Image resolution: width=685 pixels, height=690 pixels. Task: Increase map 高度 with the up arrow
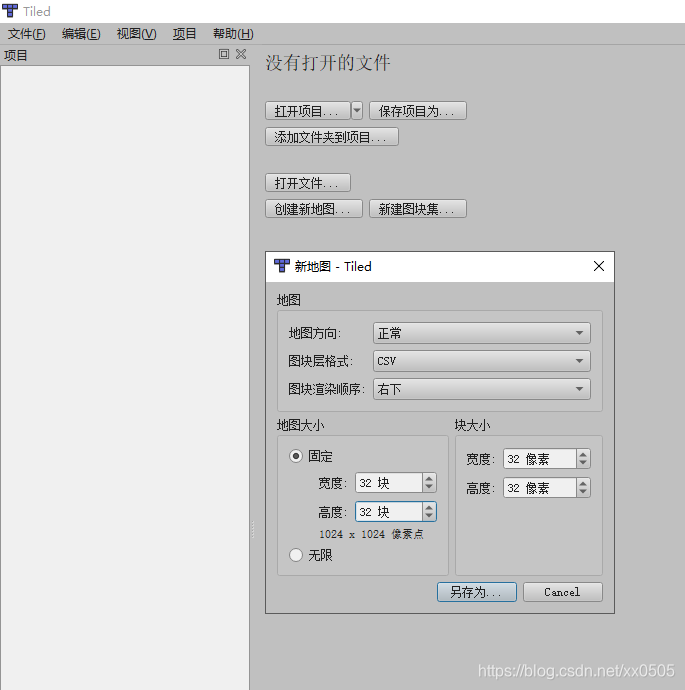tap(429, 507)
